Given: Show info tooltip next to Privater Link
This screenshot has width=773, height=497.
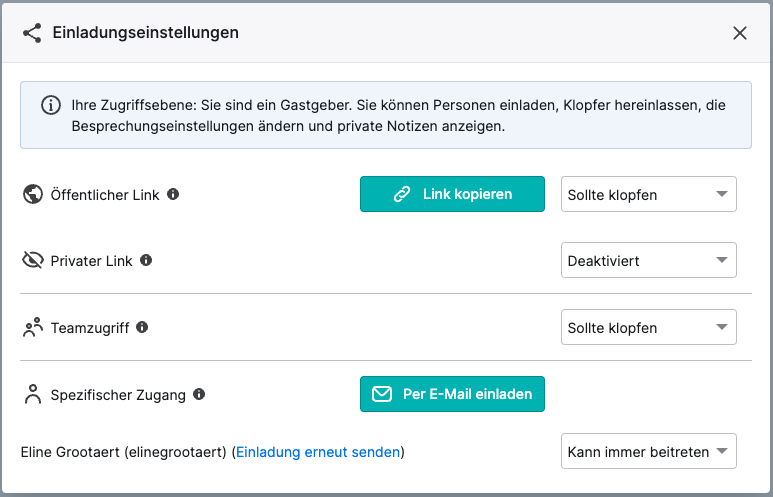Looking at the screenshot, I should pyautogui.click(x=146, y=260).
